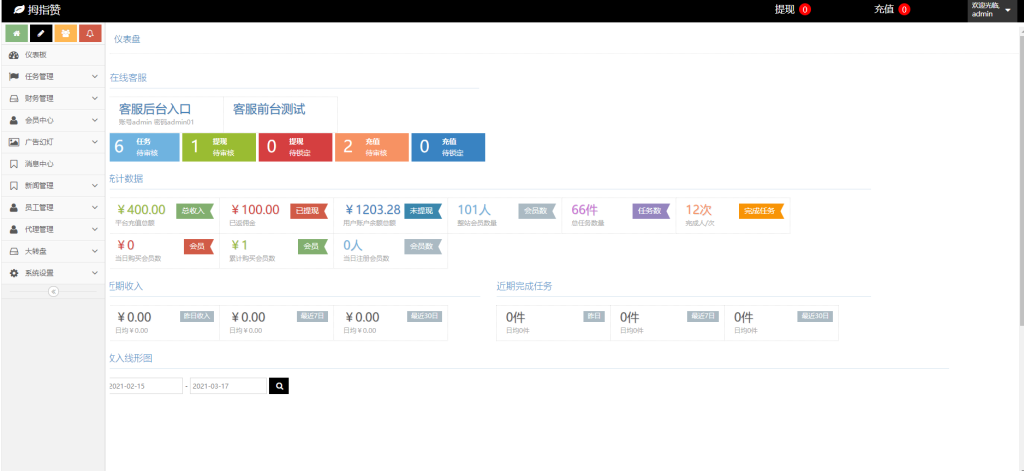Viewport: 1024px width, 471px height.
Task: Click the purple 任务数 ribbon label
Action: click(x=650, y=211)
